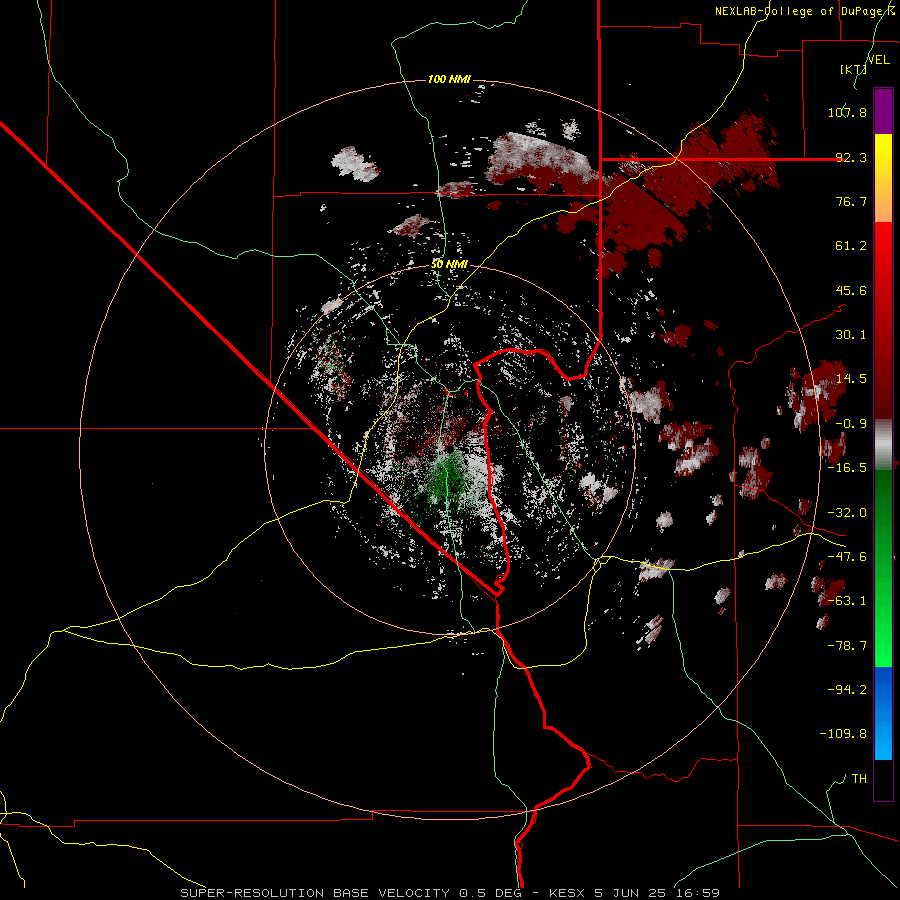Pick the gray near-zero segment of color bar
900x900 pixels.
tap(883, 445)
